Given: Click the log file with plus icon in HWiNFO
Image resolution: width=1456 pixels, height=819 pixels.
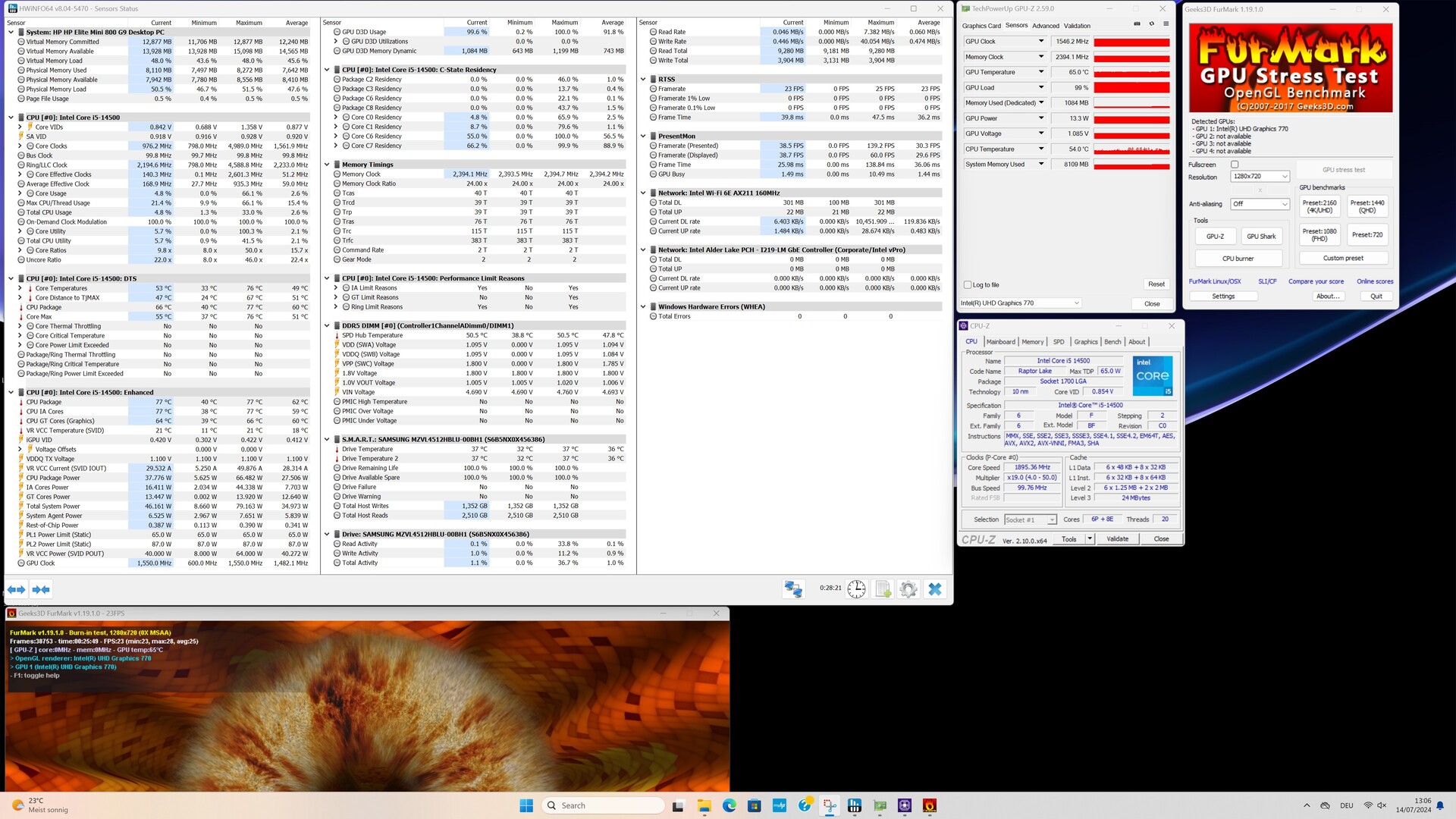Looking at the screenshot, I should point(883,589).
